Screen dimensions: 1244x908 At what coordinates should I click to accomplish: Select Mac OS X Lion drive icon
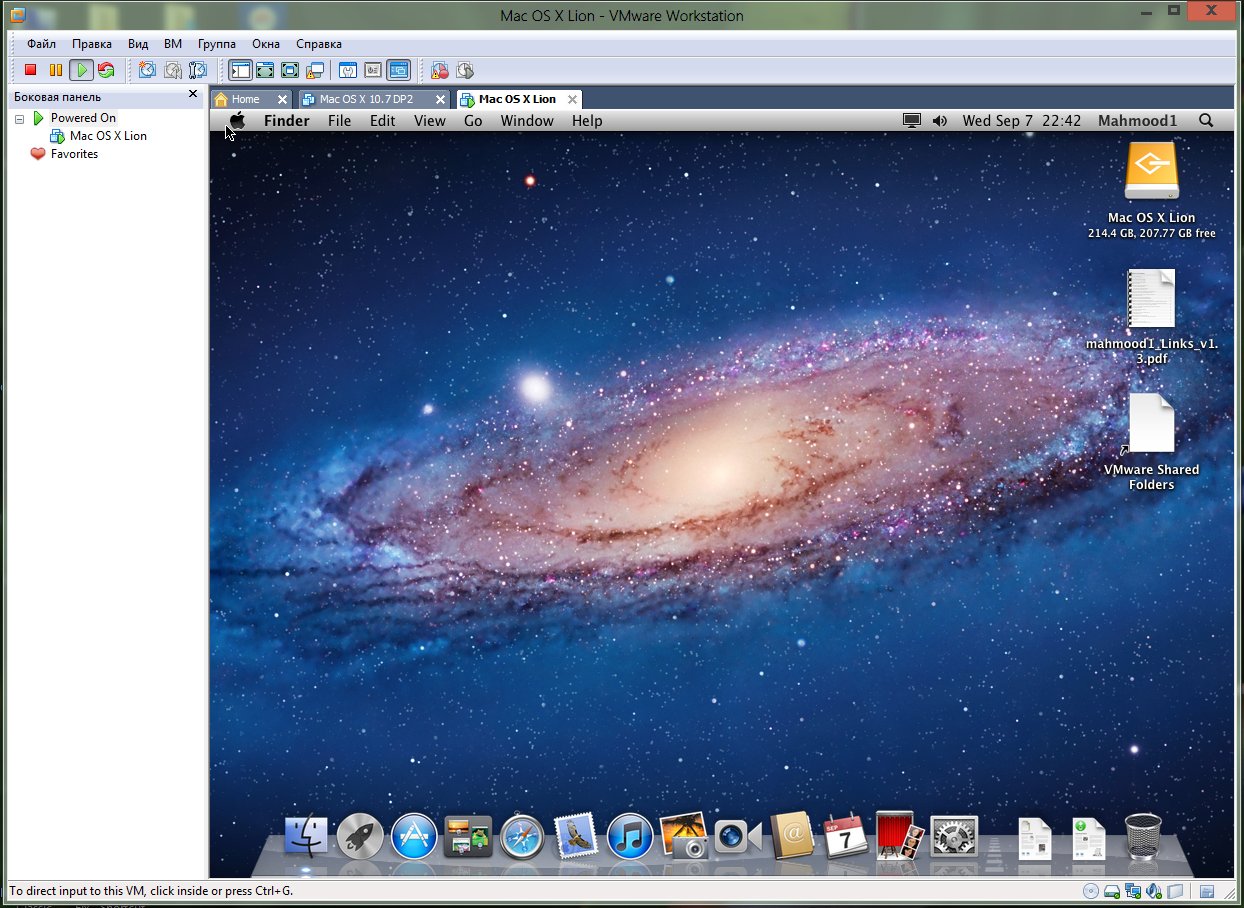(x=1152, y=172)
